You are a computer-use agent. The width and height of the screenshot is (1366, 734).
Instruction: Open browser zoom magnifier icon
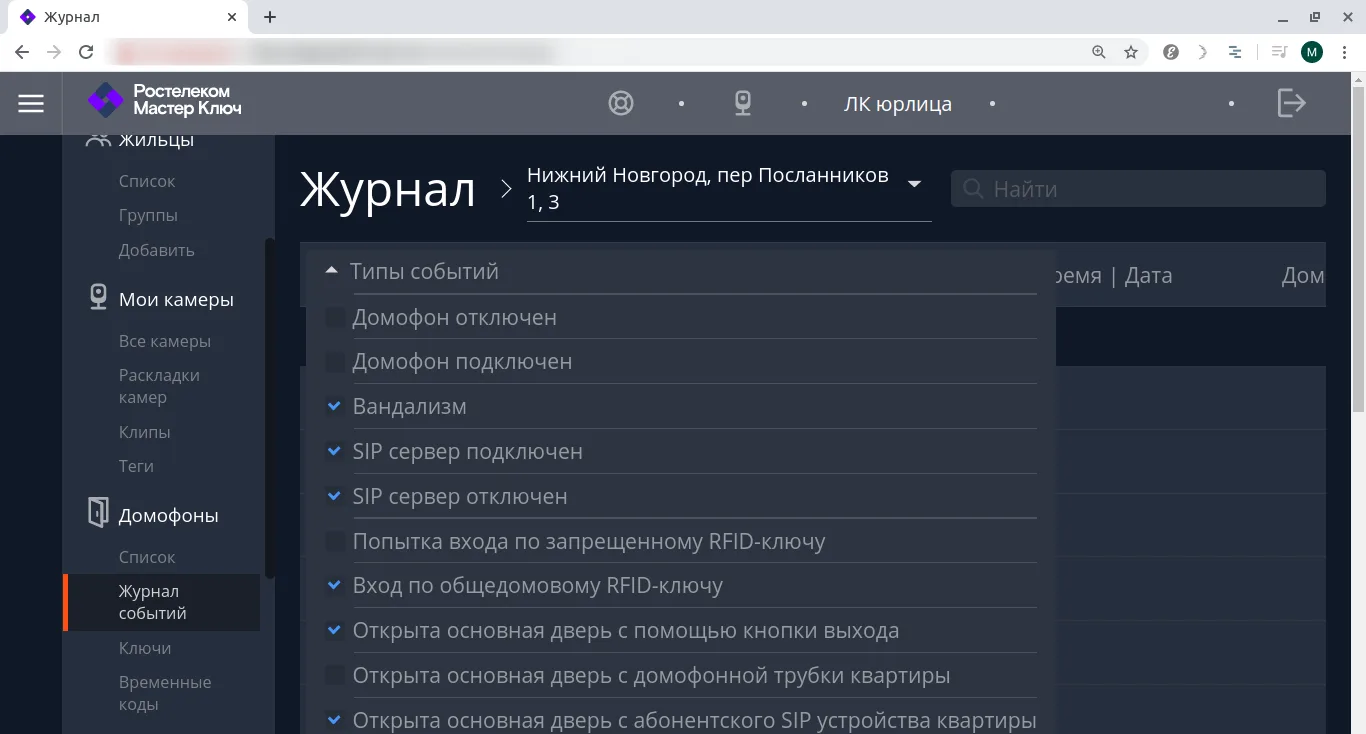[1099, 52]
